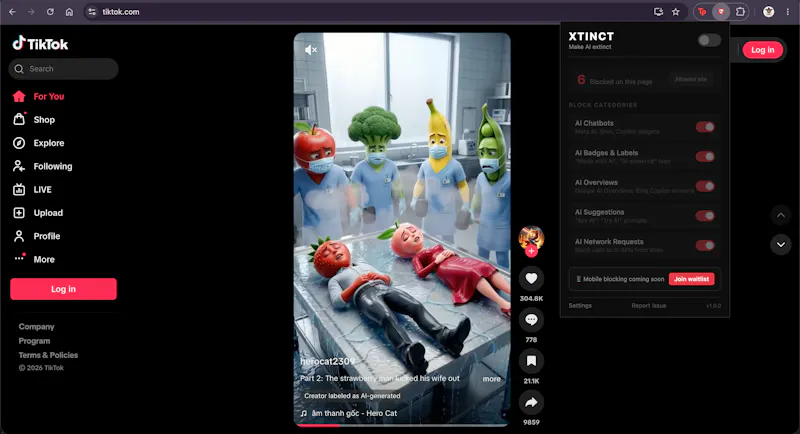This screenshot has width=800, height=434.
Task: Follow creator with red plus badge
Action: [x=531, y=251]
